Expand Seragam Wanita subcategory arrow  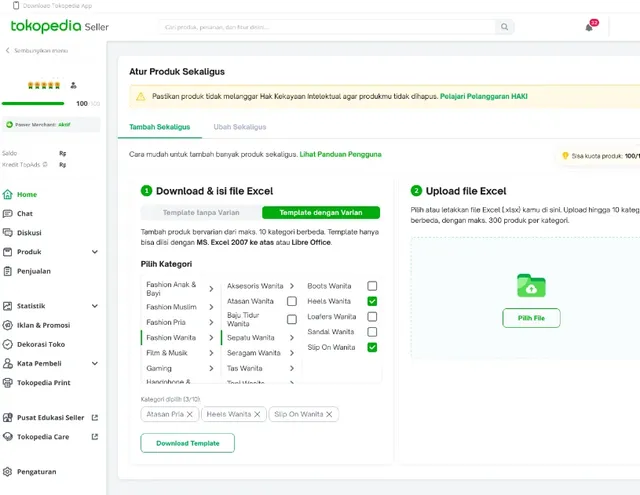coord(292,353)
